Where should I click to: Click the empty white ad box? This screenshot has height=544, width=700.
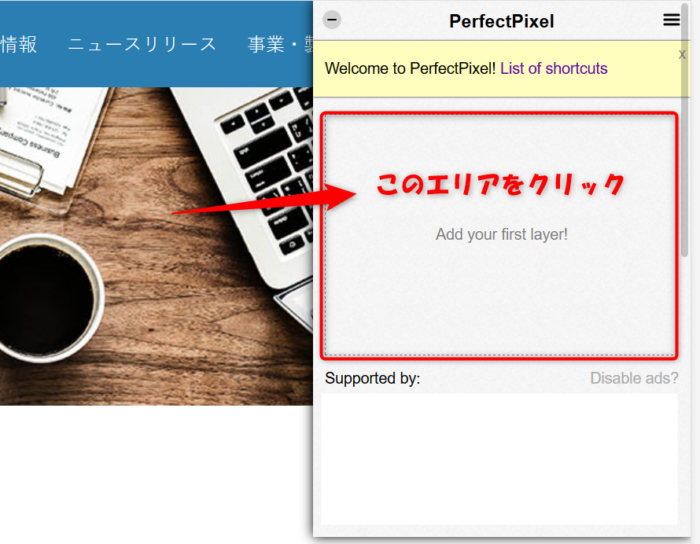click(x=498, y=458)
